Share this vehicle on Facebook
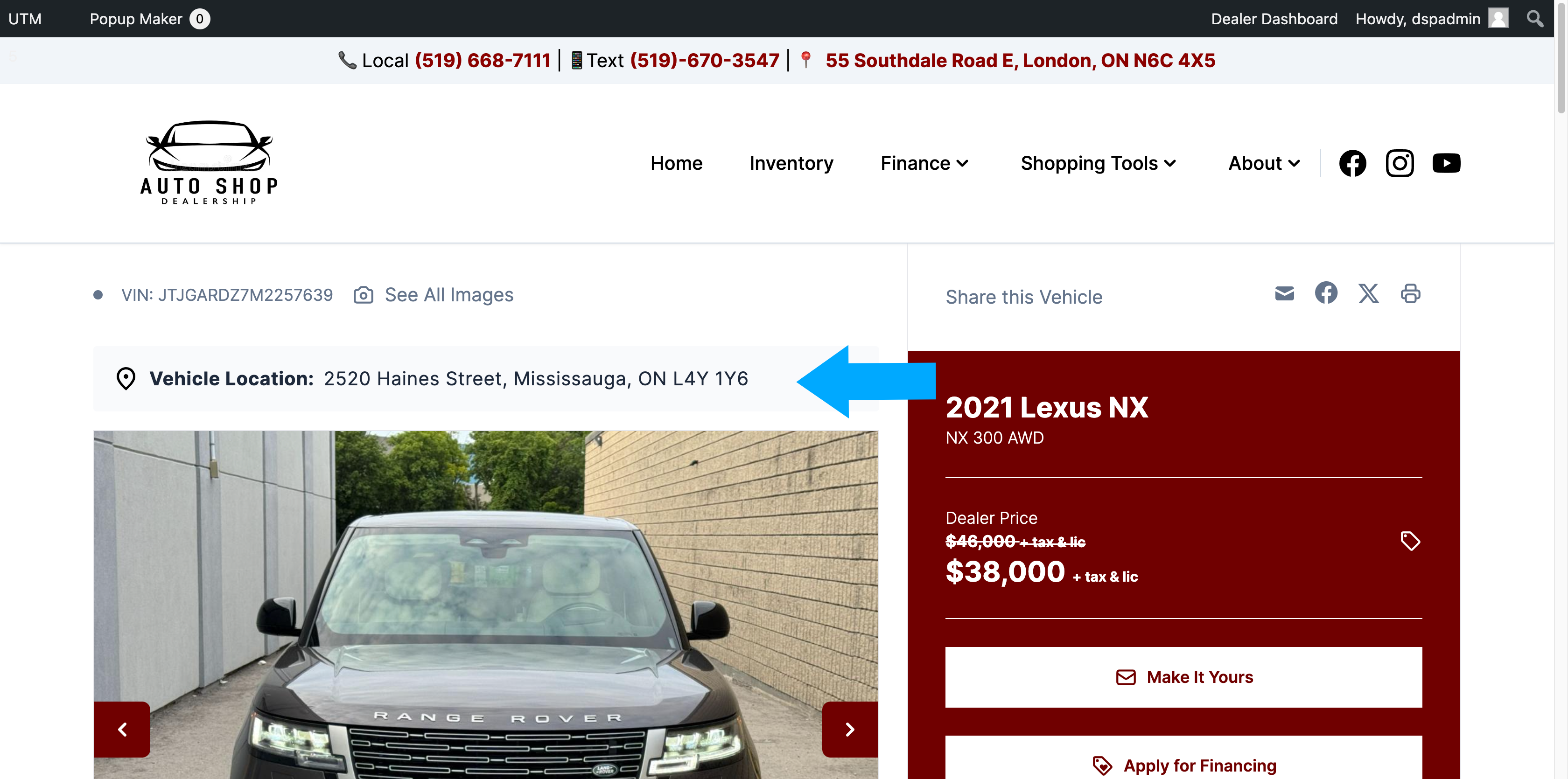 pos(1326,293)
